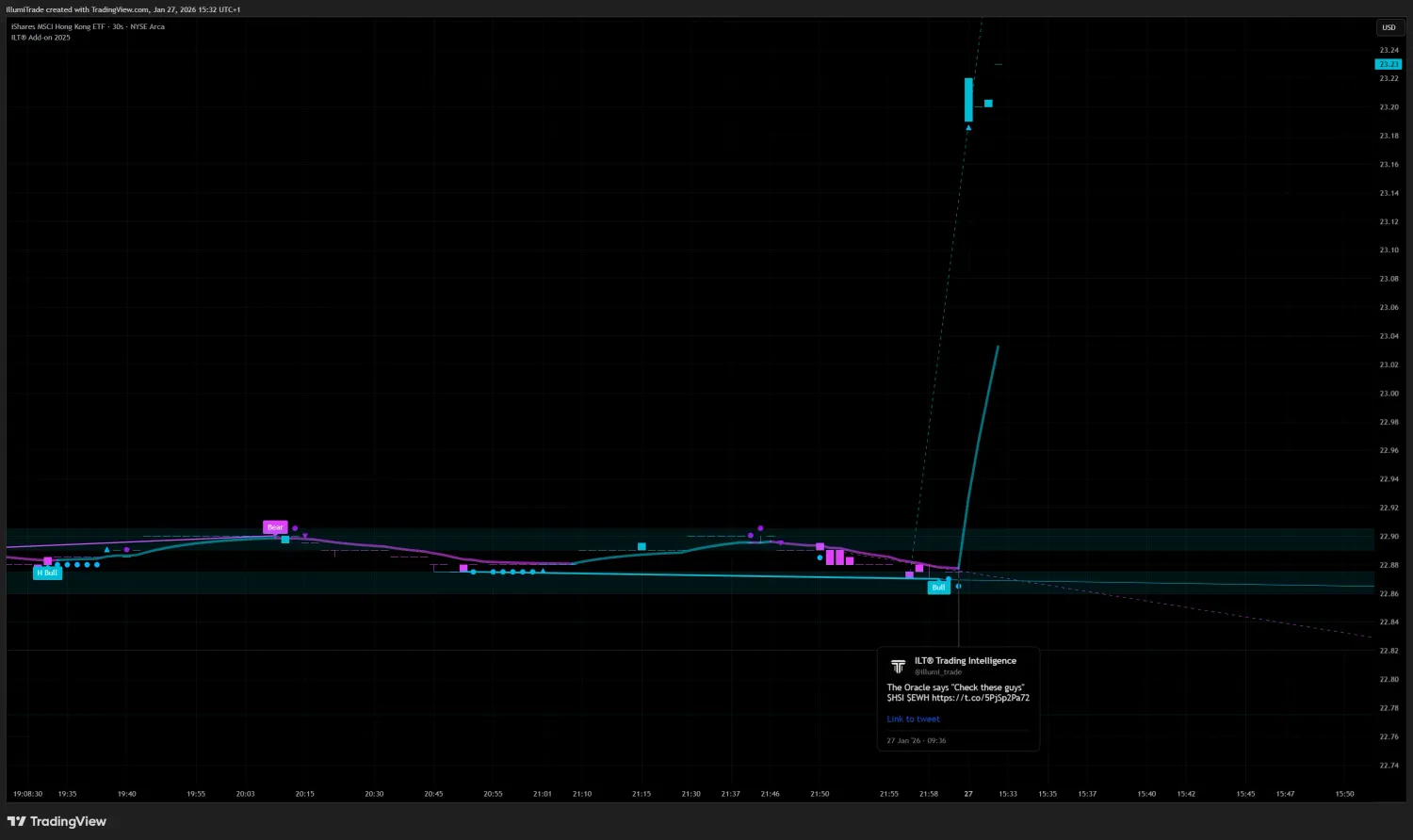The image size is (1413, 840).
Task: Select the 'H Bull' signal marker
Action: point(47,572)
